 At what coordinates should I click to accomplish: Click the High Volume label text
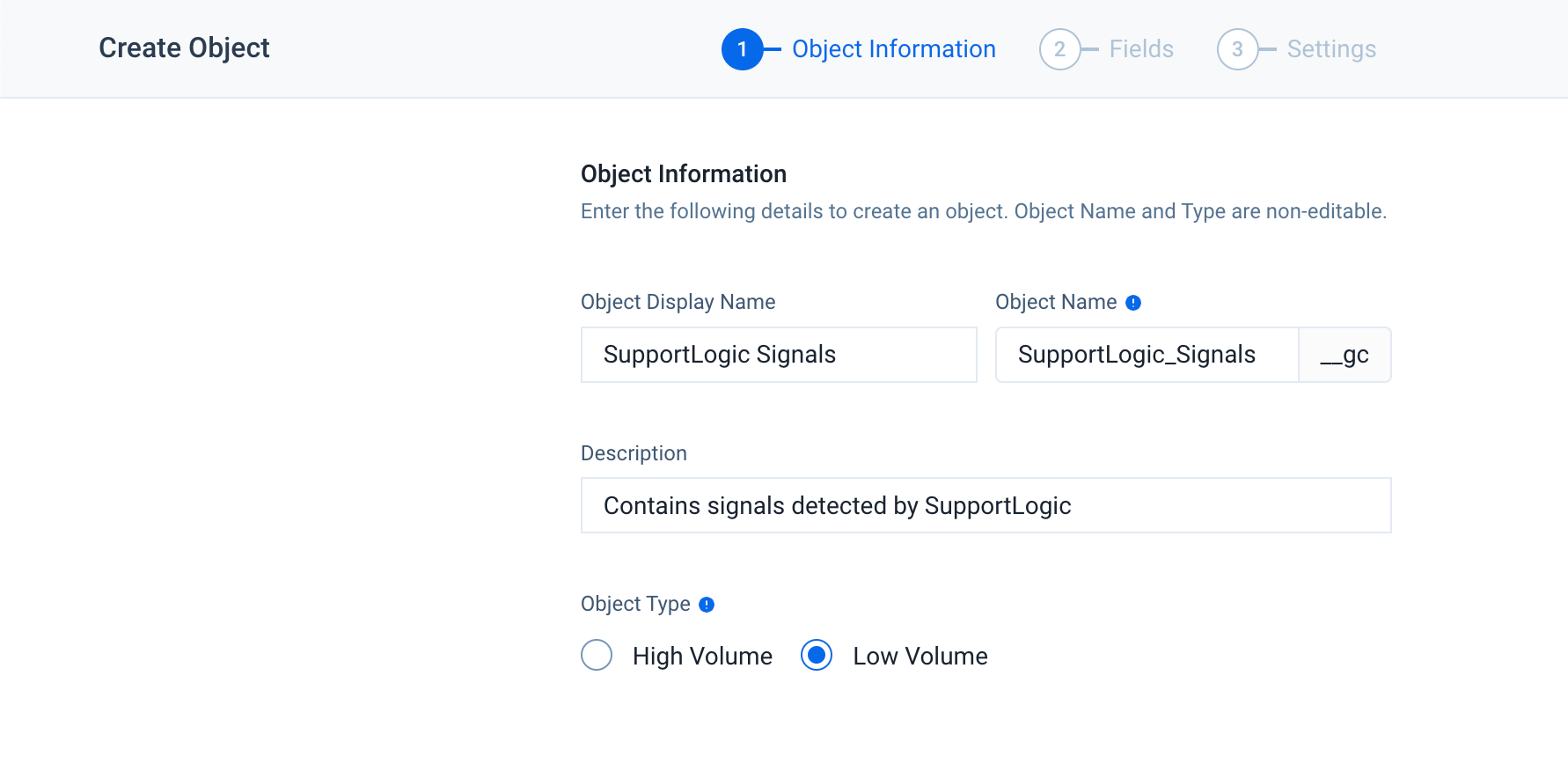tap(702, 657)
